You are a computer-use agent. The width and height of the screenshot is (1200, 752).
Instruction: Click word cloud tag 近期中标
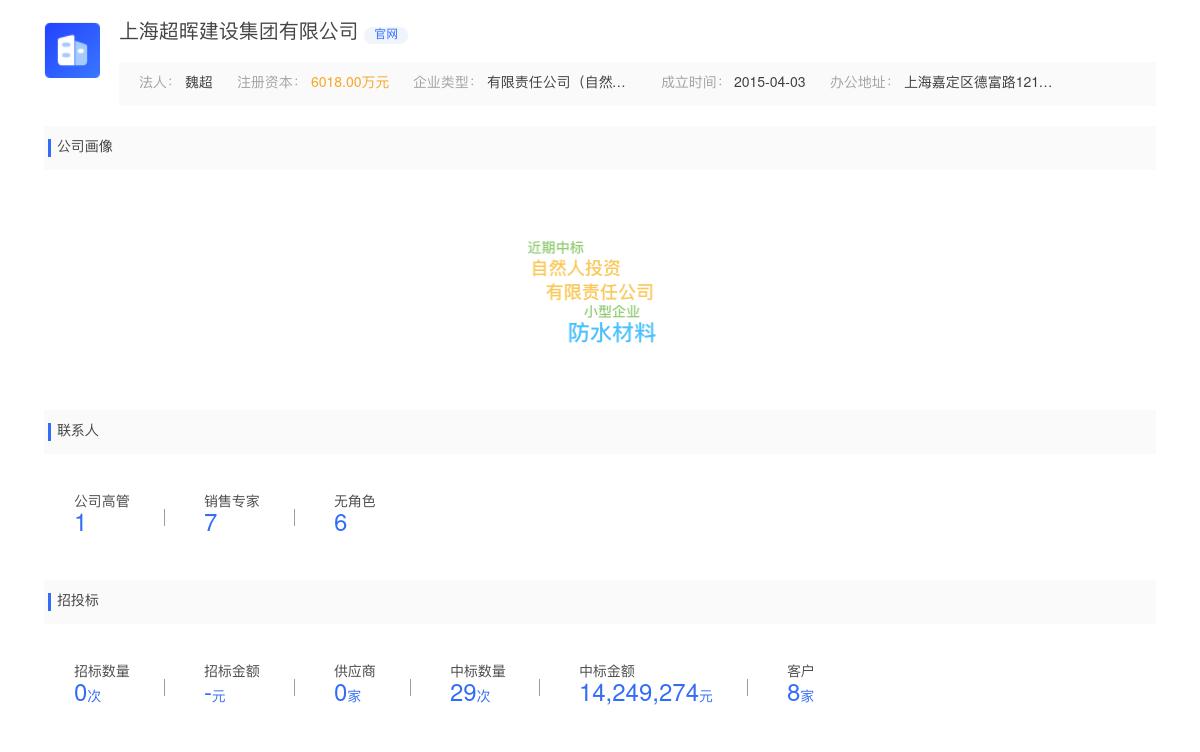(x=556, y=248)
